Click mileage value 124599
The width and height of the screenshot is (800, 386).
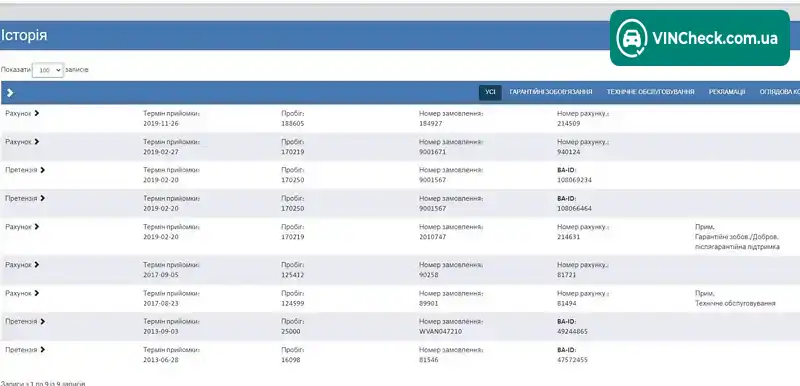[x=293, y=303]
